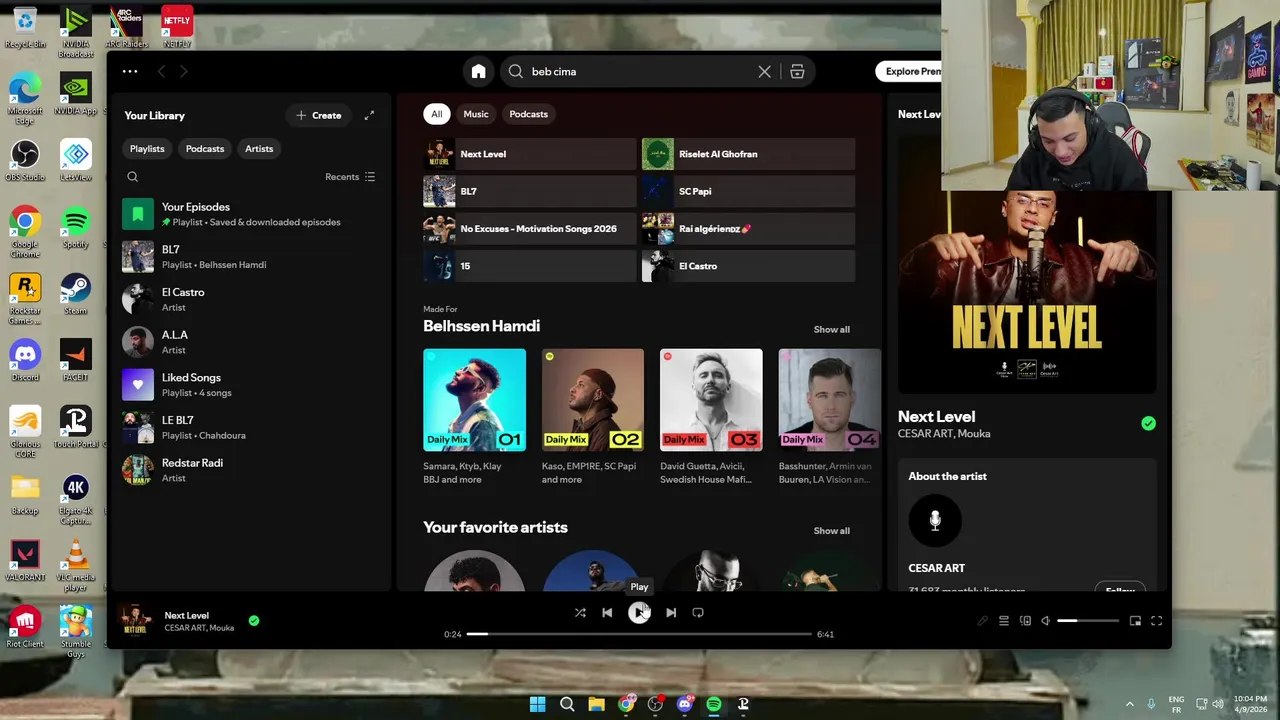Open the 15 shortcut tile

click(529, 266)
